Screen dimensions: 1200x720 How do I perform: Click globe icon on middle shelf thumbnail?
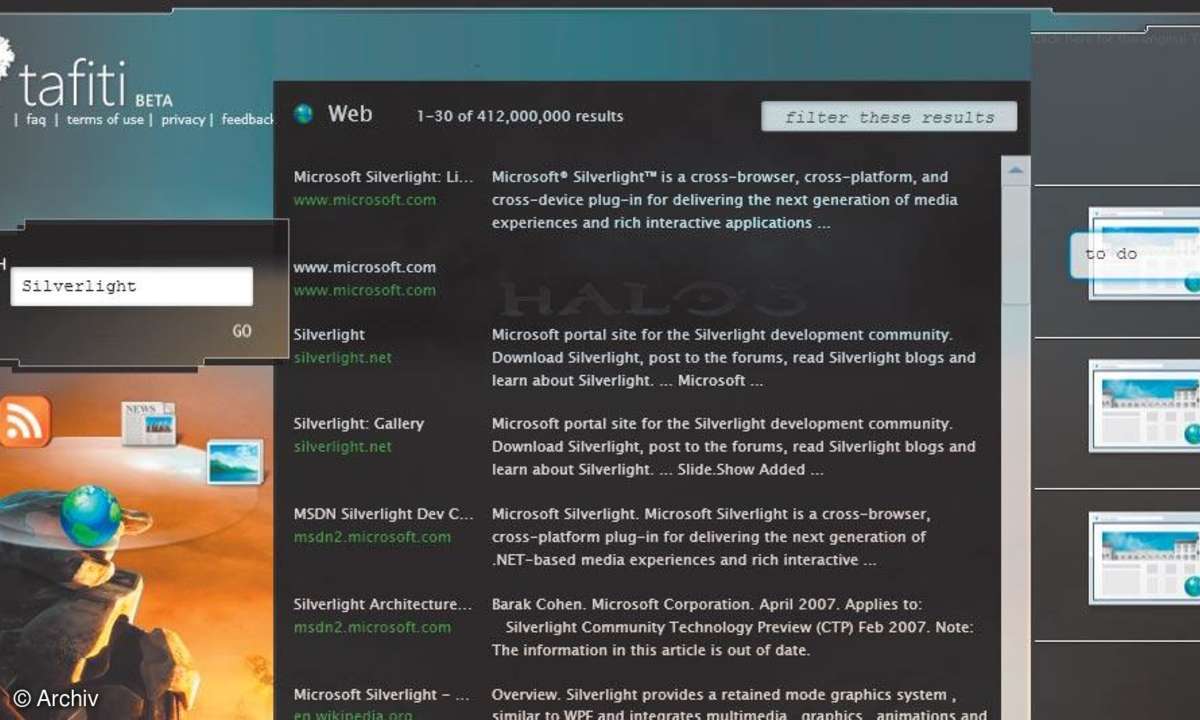tap(1192, 433)
